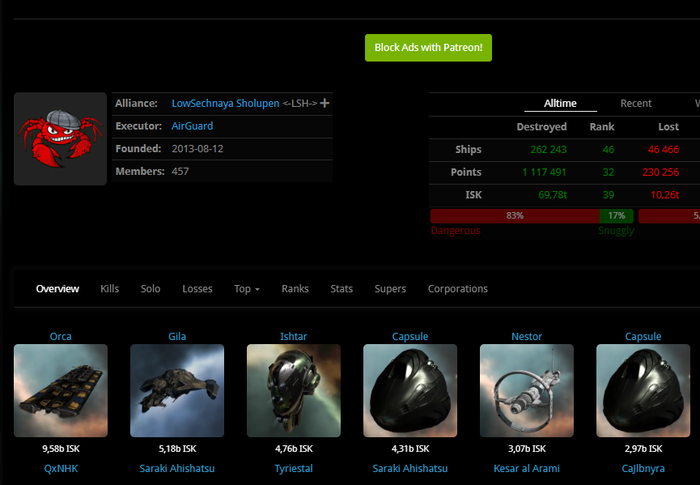
Task: Open the Gila ship kill image
Action: pos(177,391)
